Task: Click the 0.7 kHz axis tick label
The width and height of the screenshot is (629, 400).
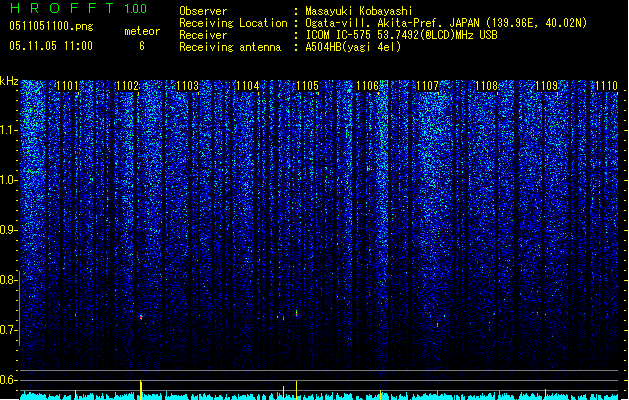Action: pyautogui.click(x=8, y=330)
